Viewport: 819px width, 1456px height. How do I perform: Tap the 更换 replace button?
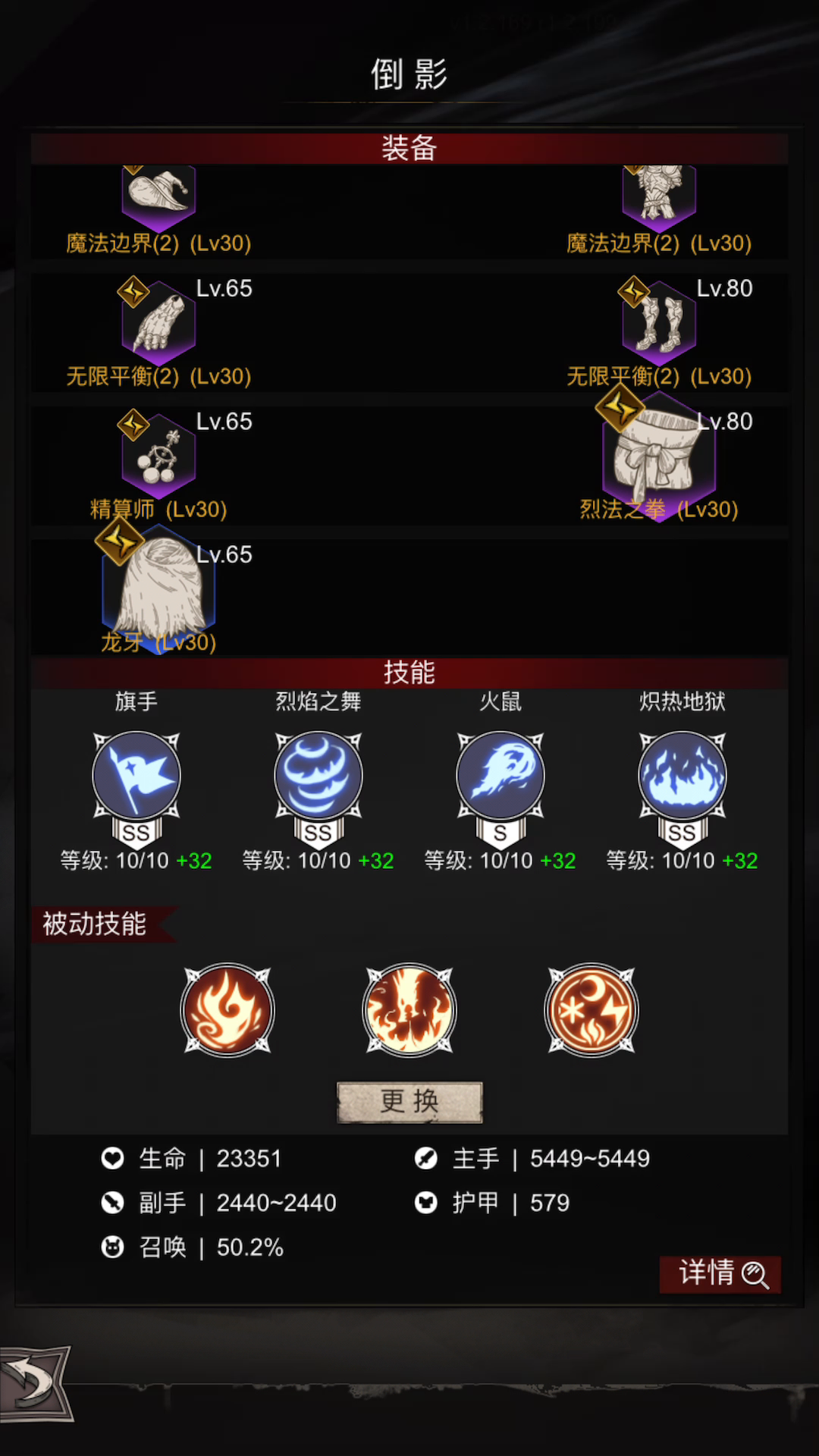tap(409, 1102)
